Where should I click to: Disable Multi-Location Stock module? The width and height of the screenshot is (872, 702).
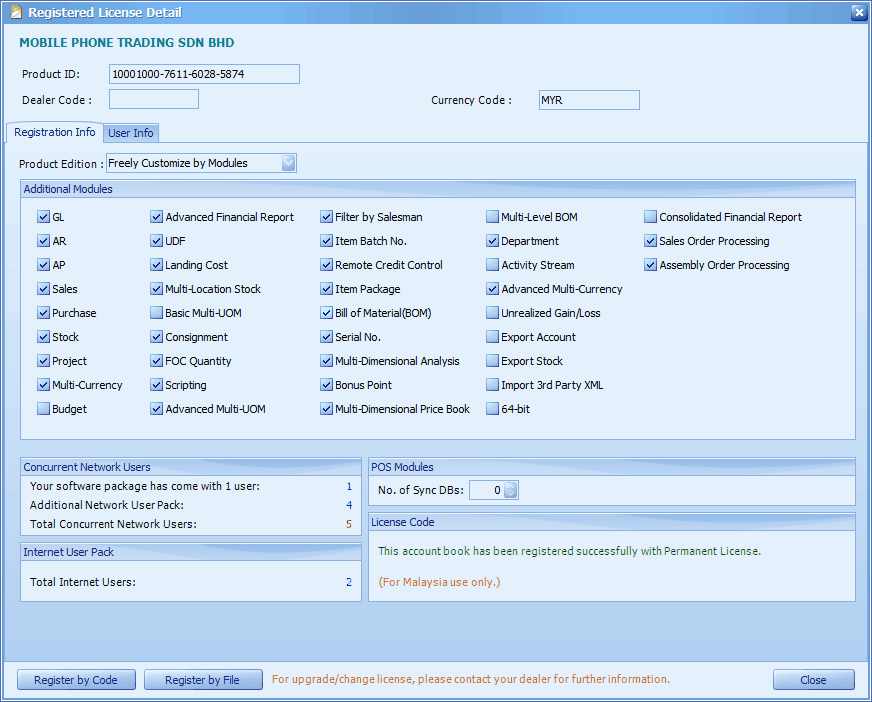(x=156, y=289)
